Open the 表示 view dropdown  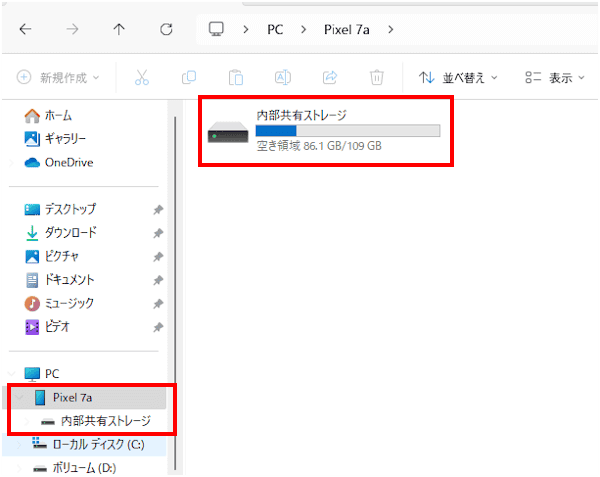tap(554, 78)
